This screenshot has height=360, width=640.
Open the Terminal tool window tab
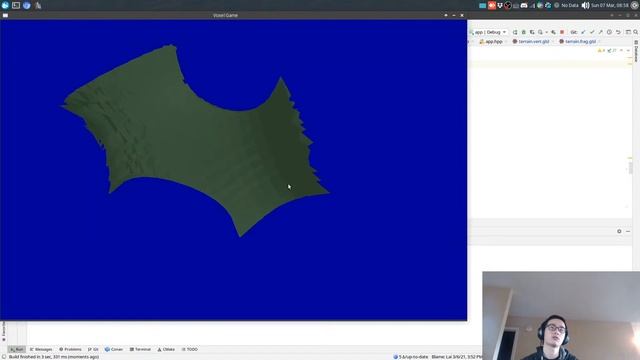[x=140, y=349]
